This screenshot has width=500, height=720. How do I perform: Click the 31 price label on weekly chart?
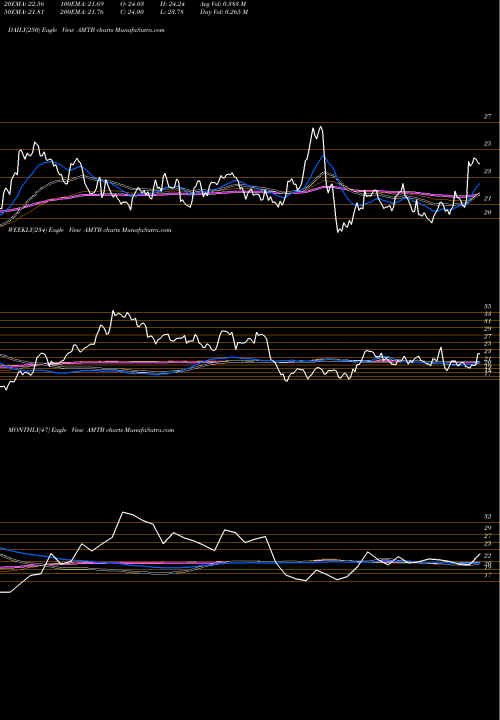click(488, 321)
